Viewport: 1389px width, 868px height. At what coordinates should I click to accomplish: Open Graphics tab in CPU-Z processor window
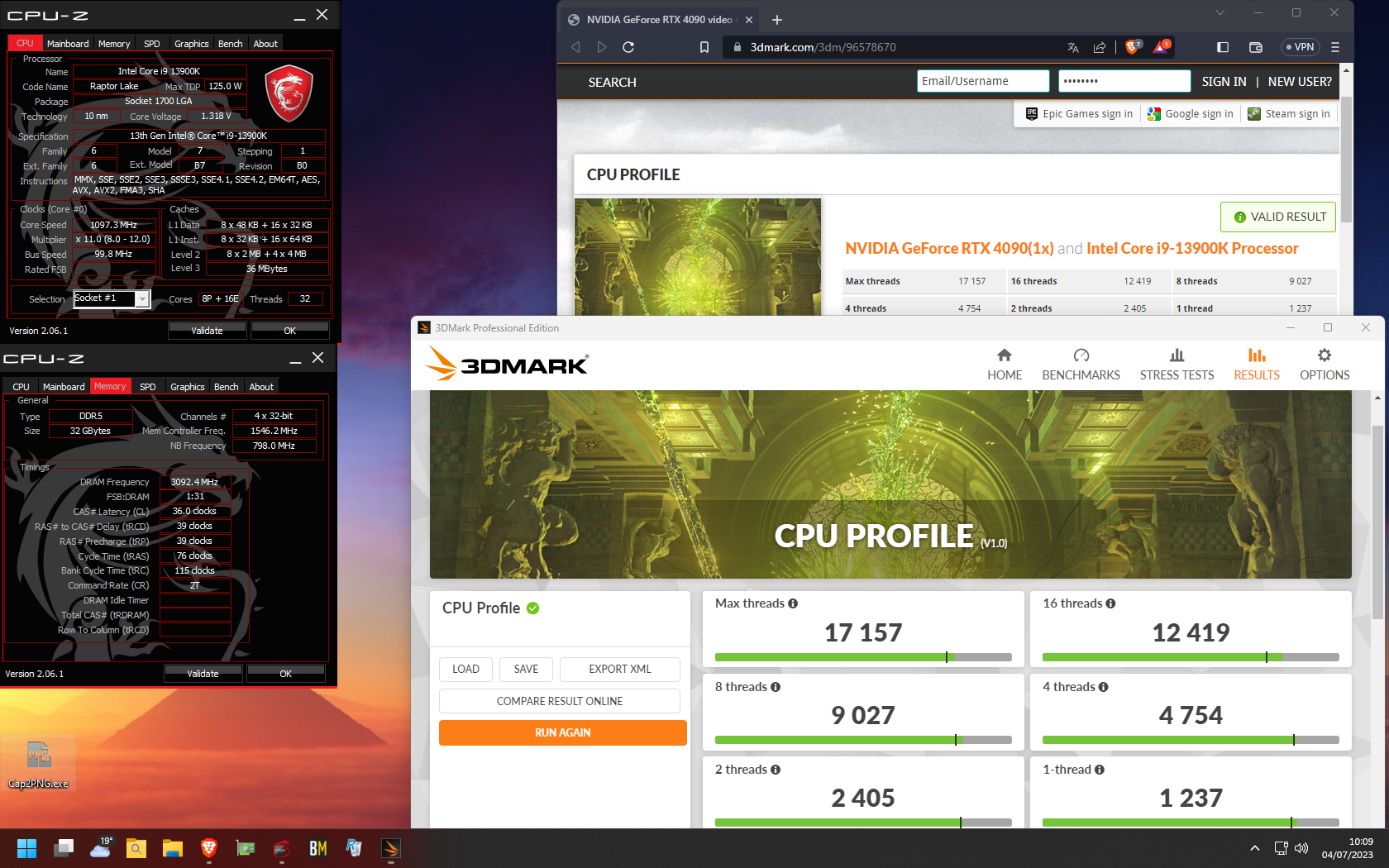192,44
